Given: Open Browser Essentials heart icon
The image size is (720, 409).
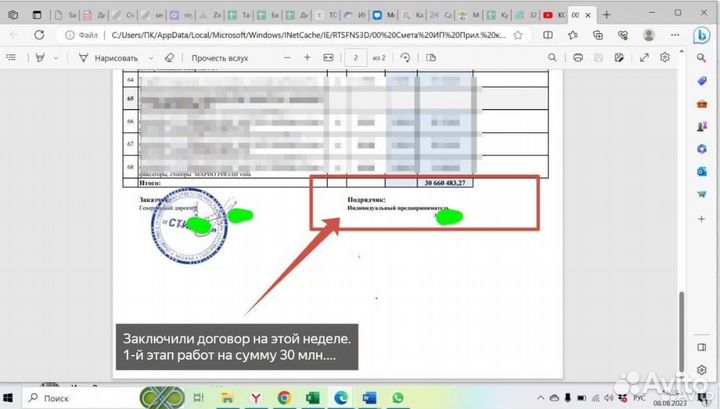Looking at the screenshot, I should click(623, 35).
